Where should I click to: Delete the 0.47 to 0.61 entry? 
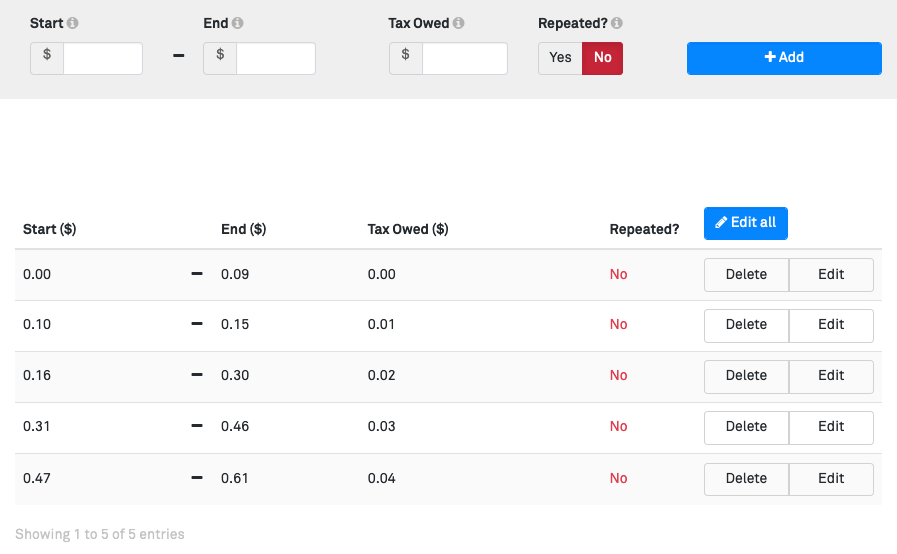(746, 479)
